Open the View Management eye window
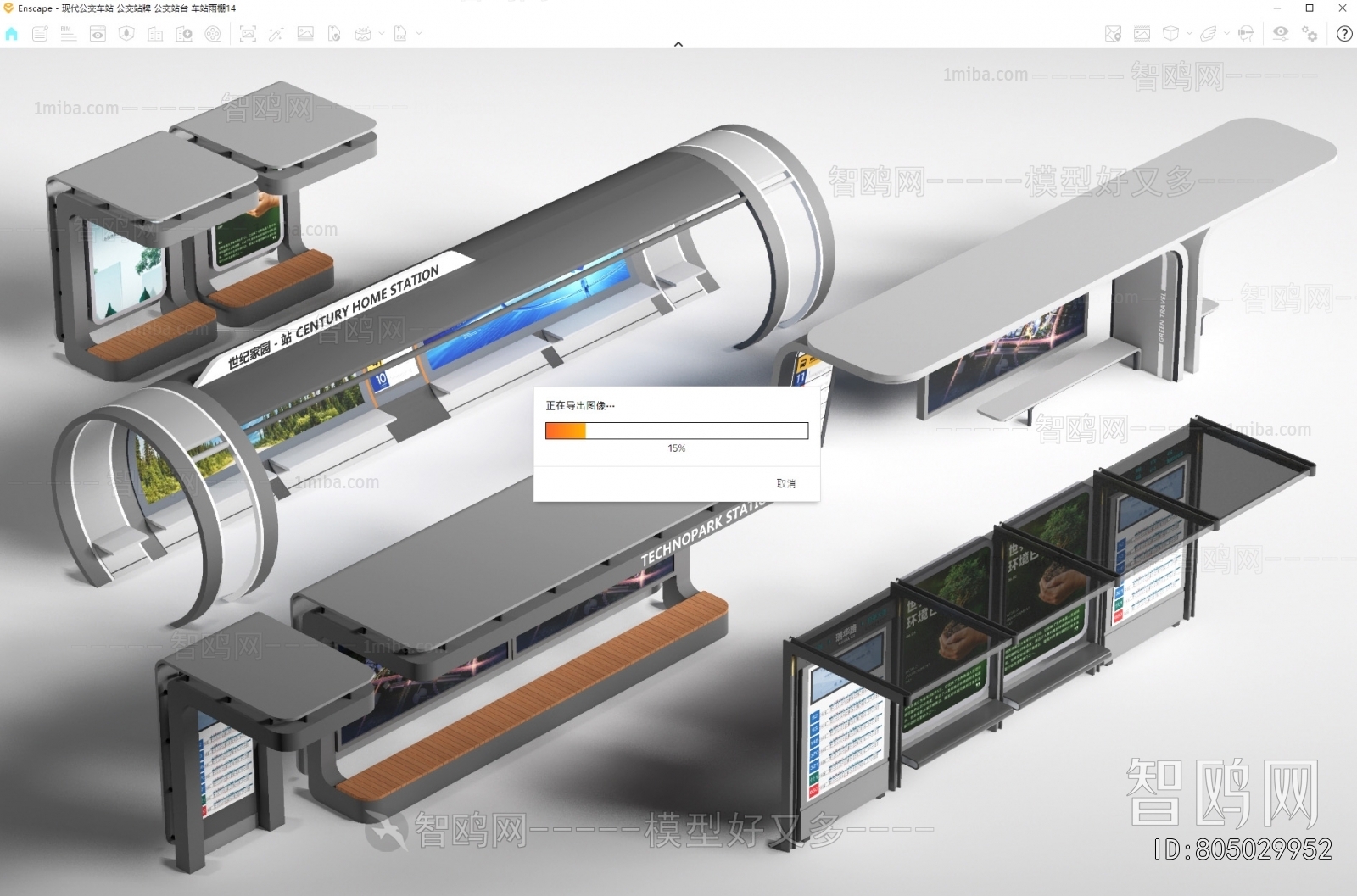This screenshot has height=896, width=1357. pos(98,34)
